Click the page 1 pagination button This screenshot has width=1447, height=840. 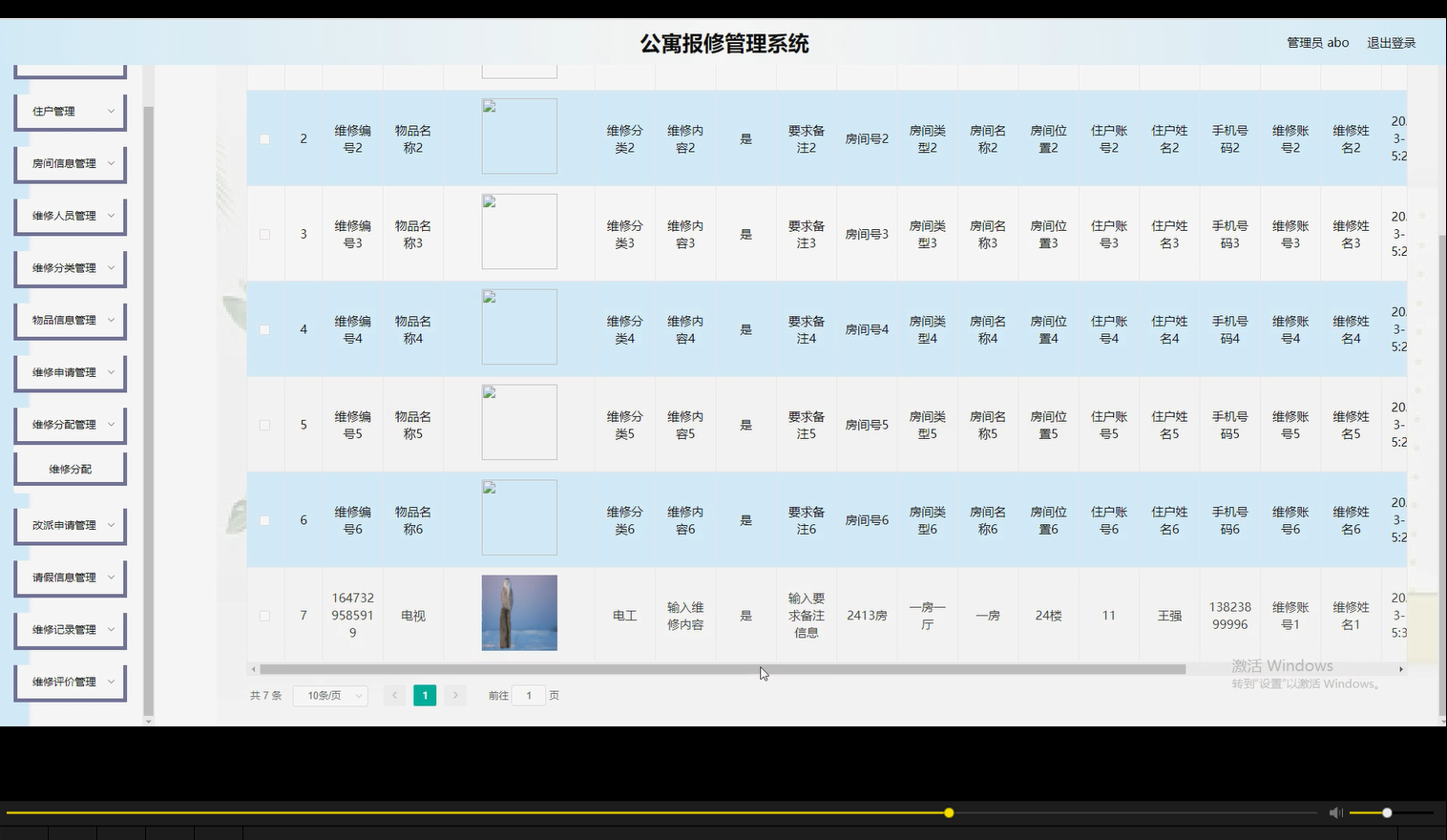click(x=425, y=695)
